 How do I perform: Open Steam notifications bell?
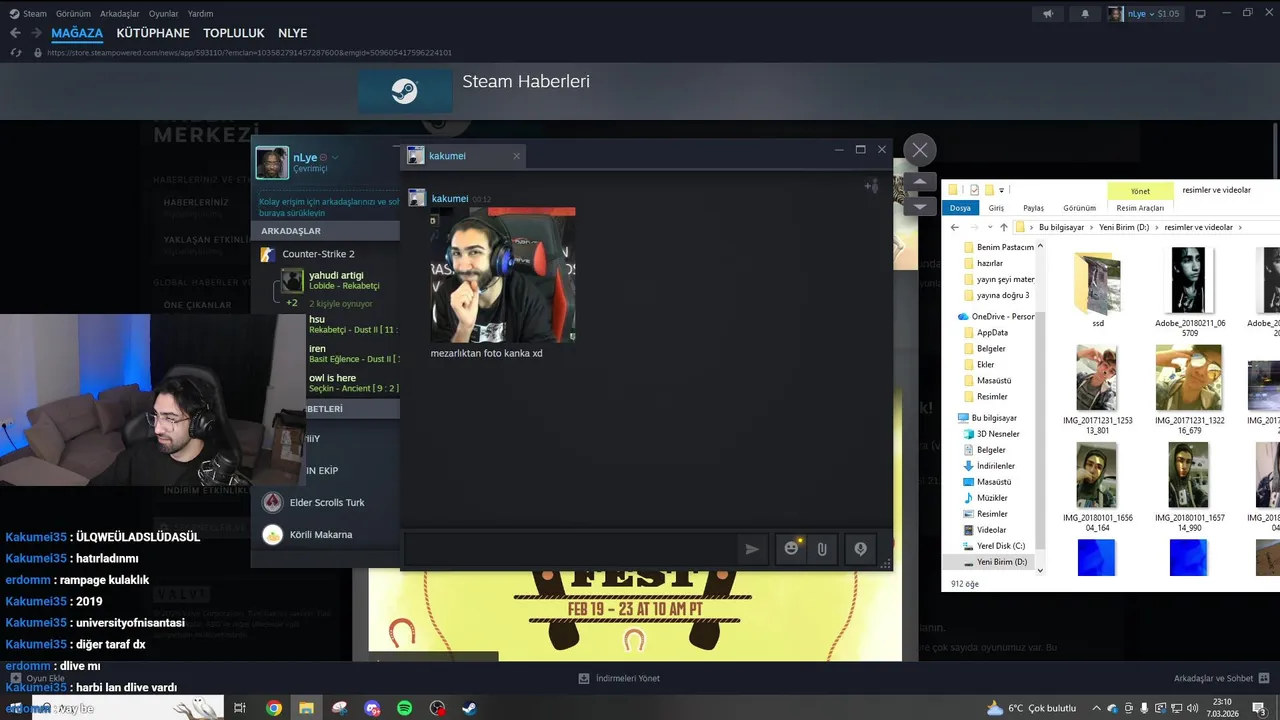point(1085,14)
